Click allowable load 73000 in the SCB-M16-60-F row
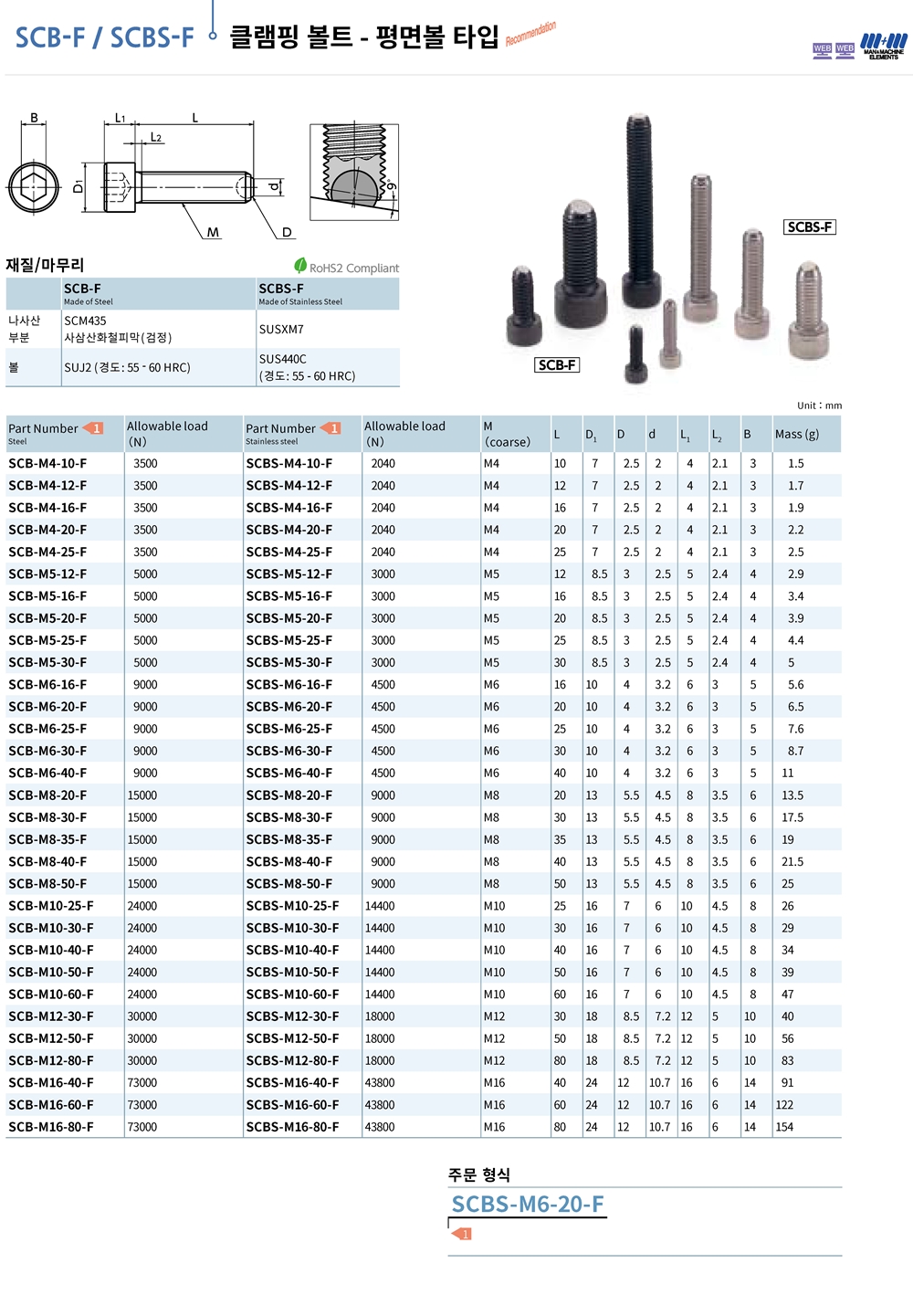This screenshot has width=913, height=1316. tap(142, 1105)
